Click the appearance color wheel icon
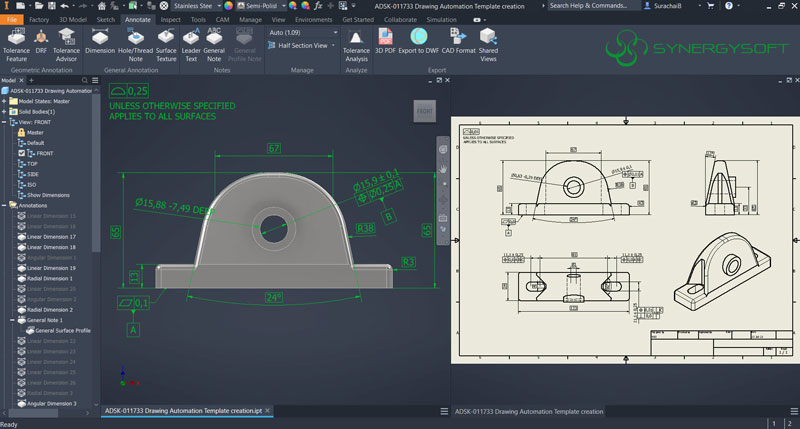 tap(229, 6)
